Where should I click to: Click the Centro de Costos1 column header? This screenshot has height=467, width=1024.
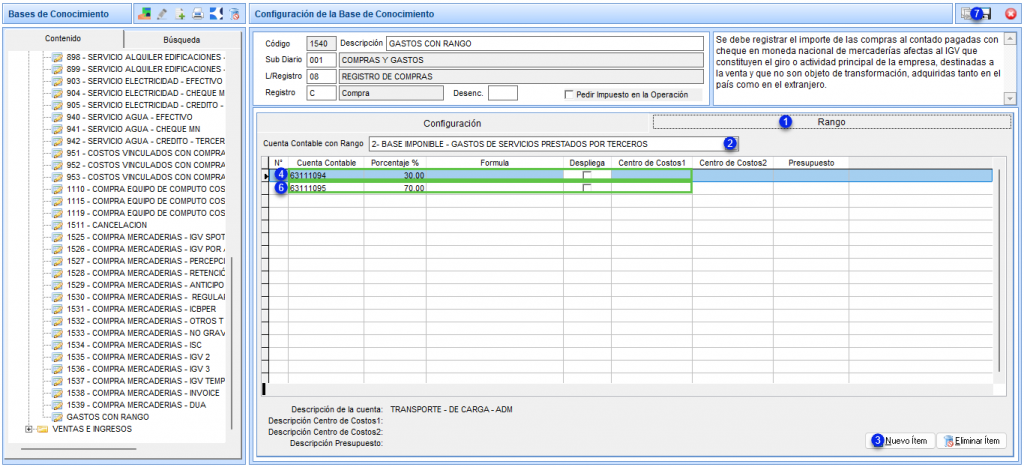(652, 162)
